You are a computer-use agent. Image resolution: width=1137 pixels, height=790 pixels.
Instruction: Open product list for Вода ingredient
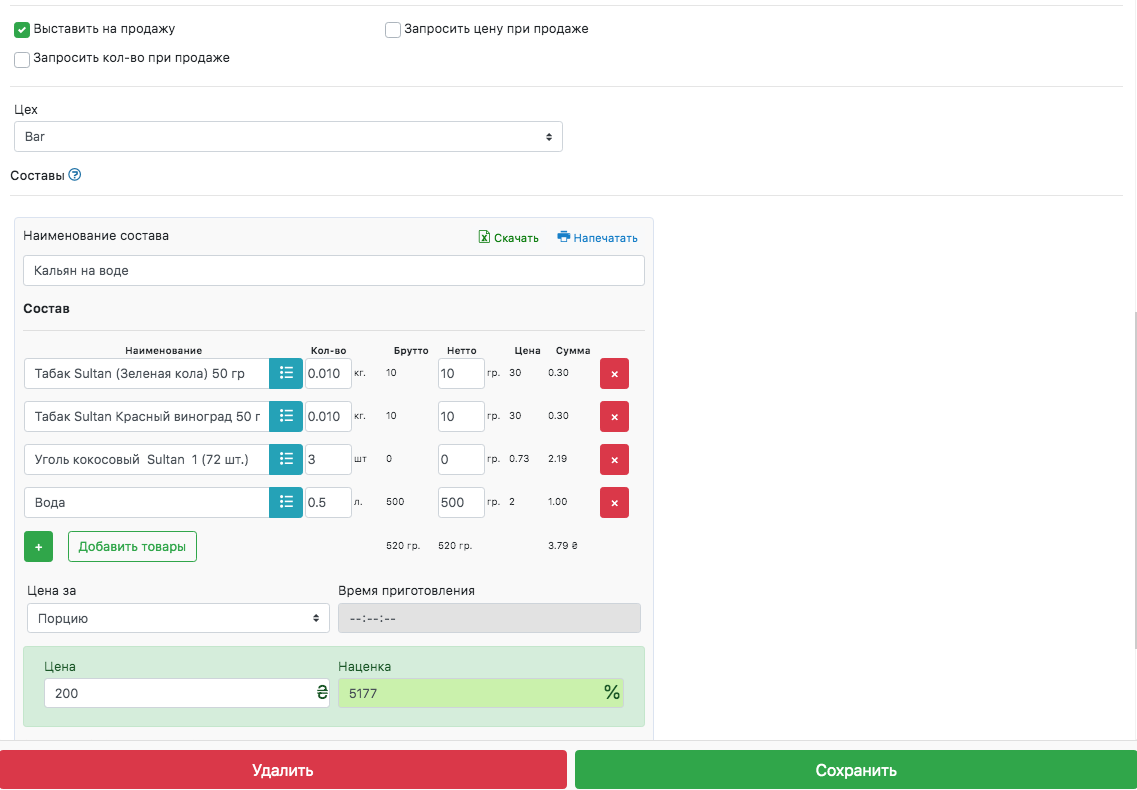(286, 502)
